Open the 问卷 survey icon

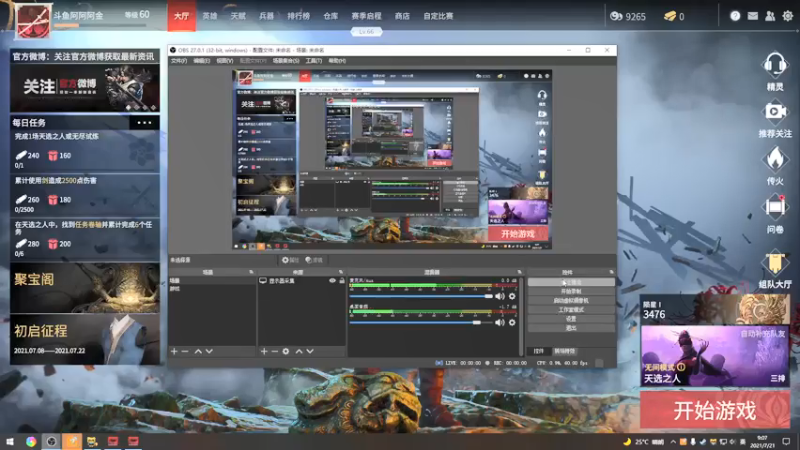(774, 207)
